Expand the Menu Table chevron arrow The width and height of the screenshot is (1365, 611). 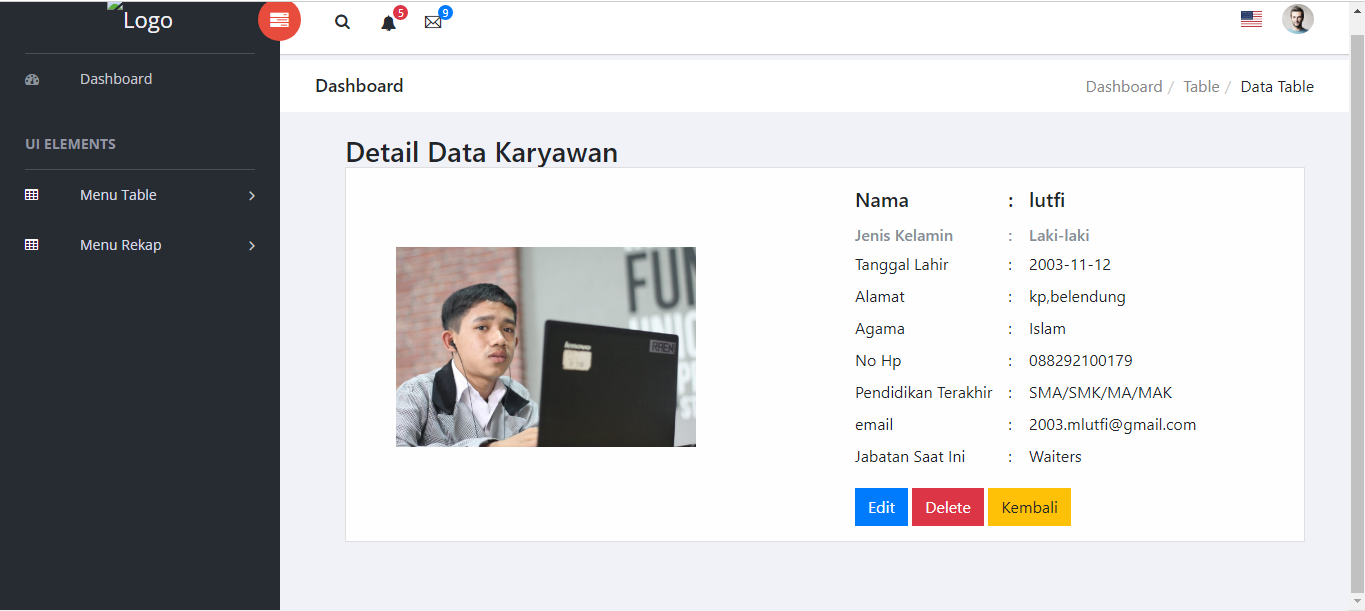tap(252, 196)
